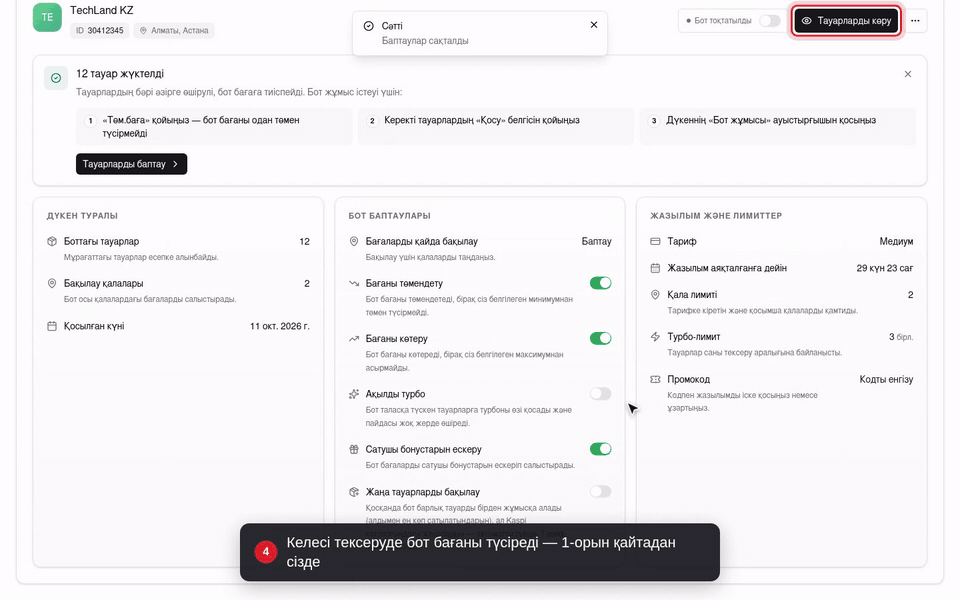Enable the «Жаңа тауарларды бақылау» toggle
This screenshot has height=600, width=960.
click(x=601, y=491)
